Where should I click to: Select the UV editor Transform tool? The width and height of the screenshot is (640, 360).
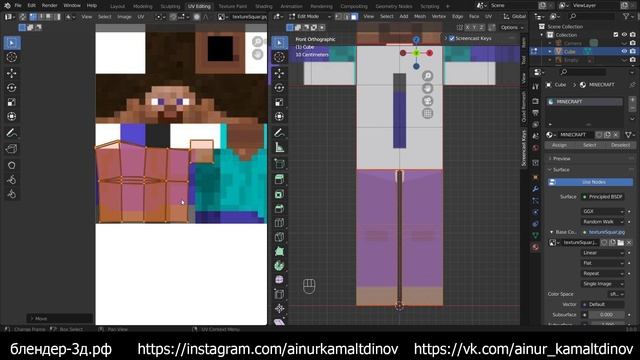click(x=12, y=116)
